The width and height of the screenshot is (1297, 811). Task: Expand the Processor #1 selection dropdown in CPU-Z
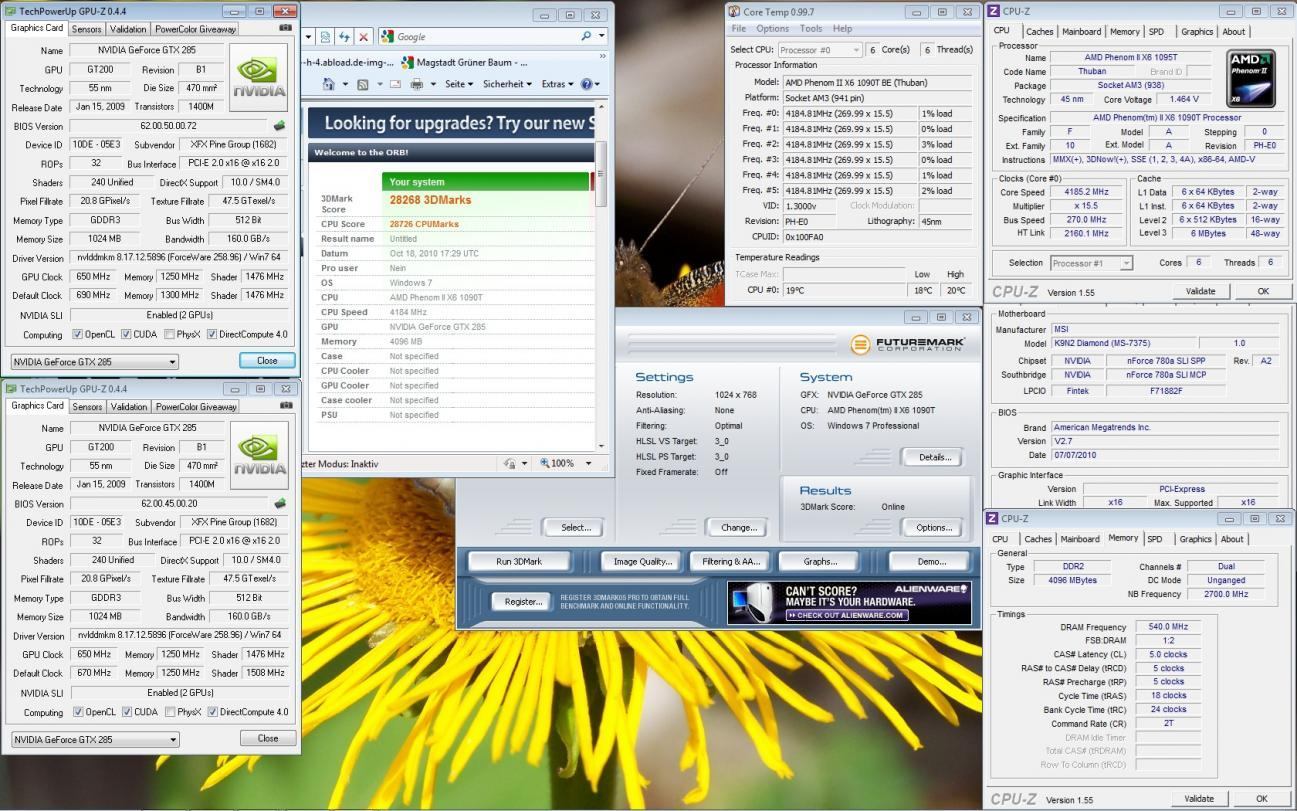click(x=1091, y=263)
